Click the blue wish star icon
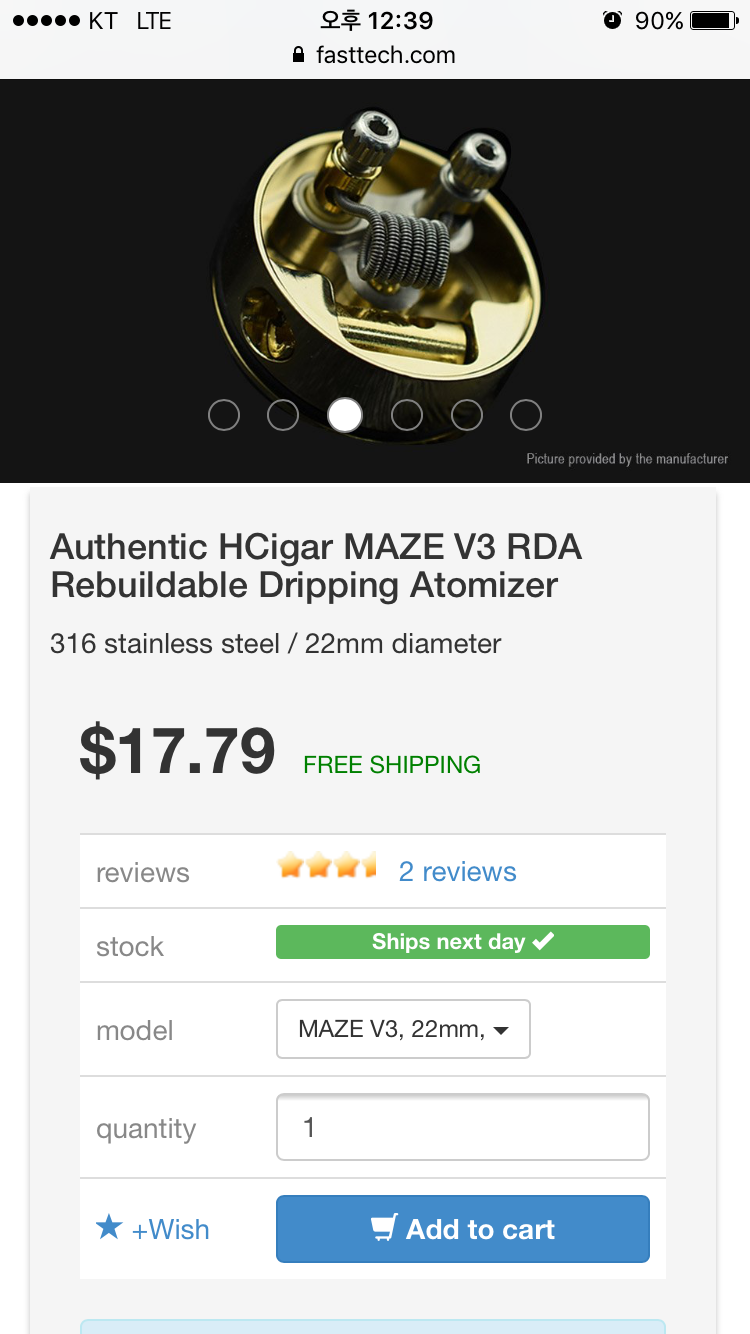 coord(109,1227)
